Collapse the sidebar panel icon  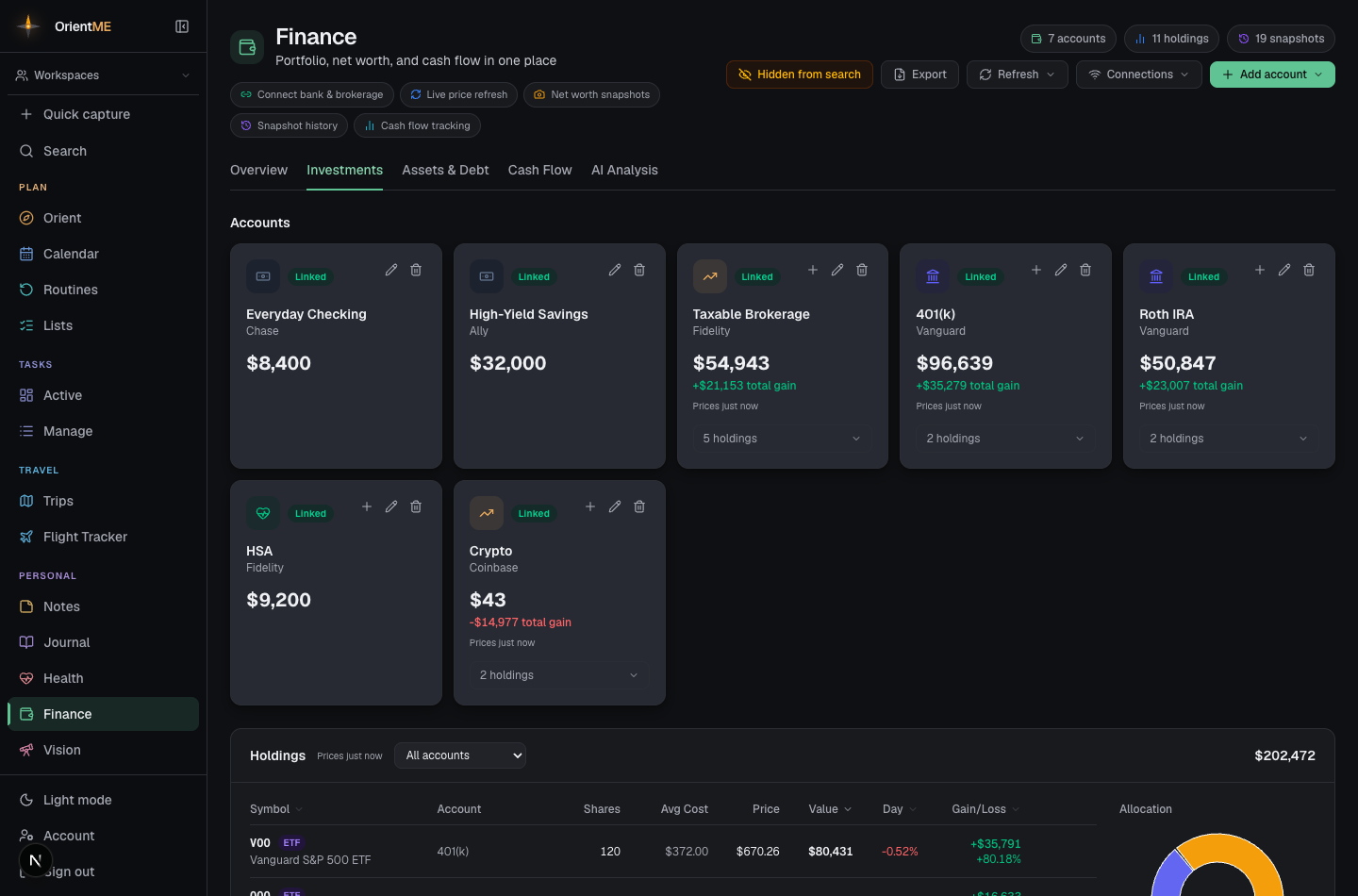pos(182,26)
